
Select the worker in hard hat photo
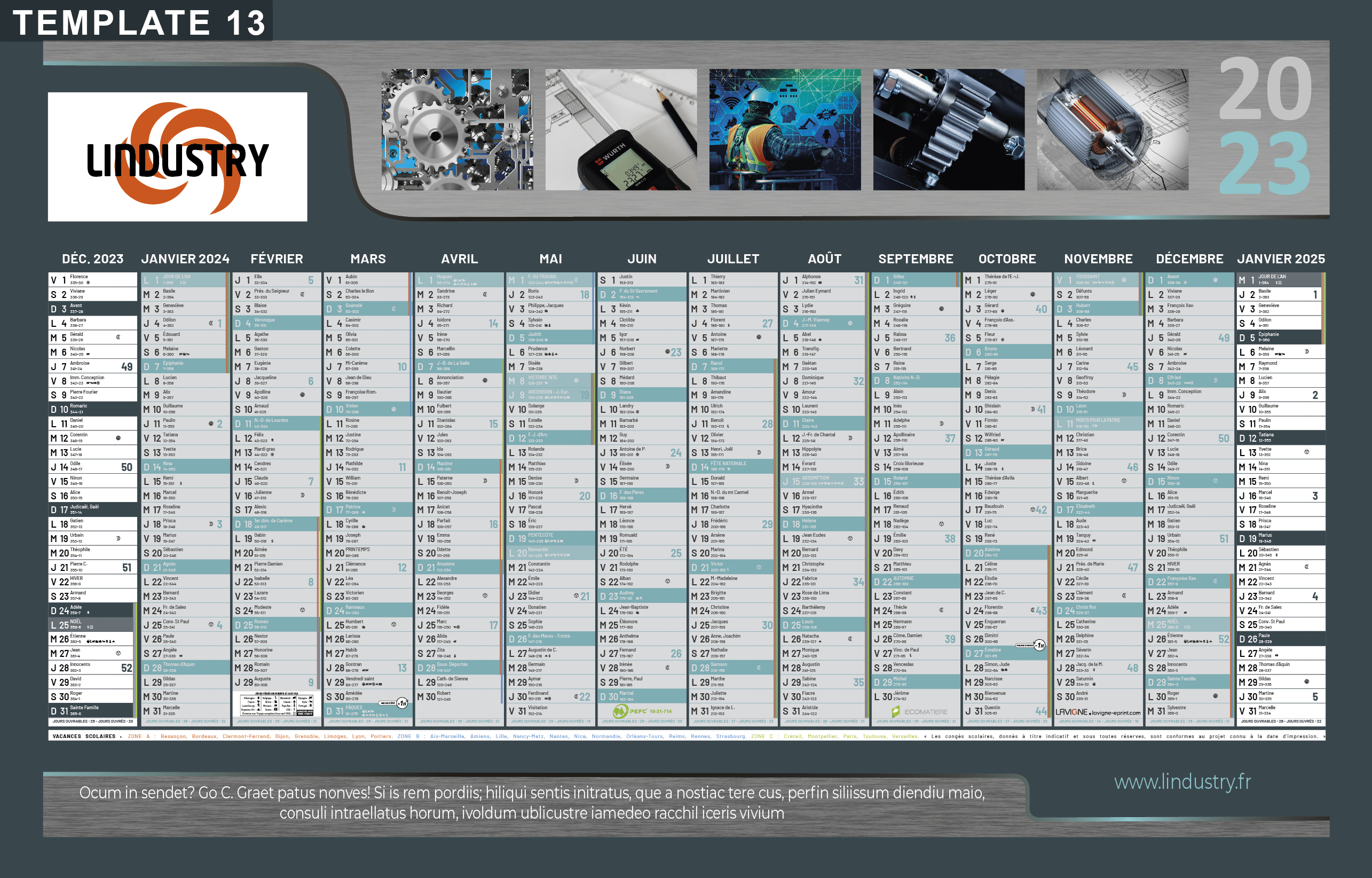click(785, 130)
